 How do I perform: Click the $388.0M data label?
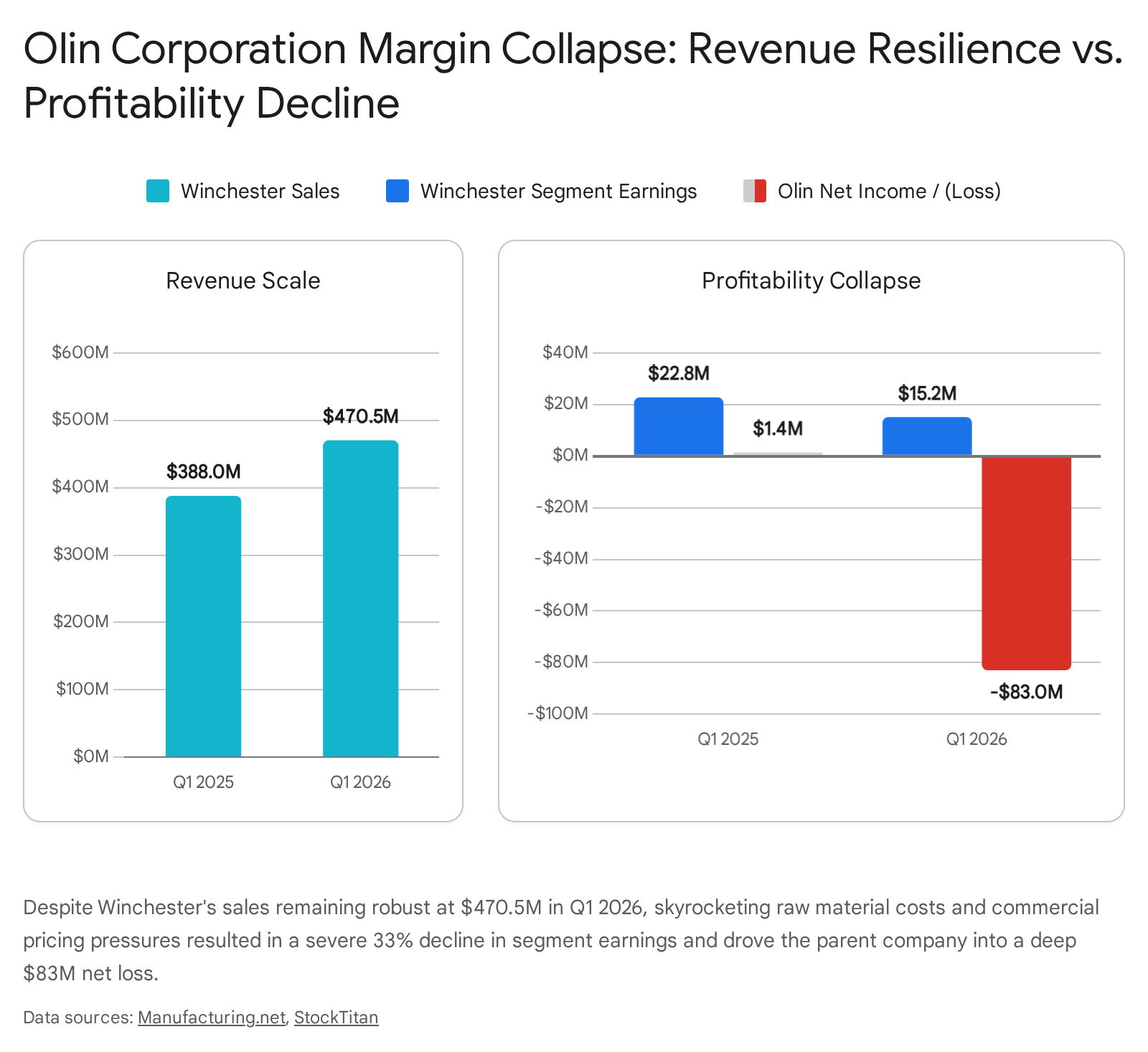[x=204, y=471]
